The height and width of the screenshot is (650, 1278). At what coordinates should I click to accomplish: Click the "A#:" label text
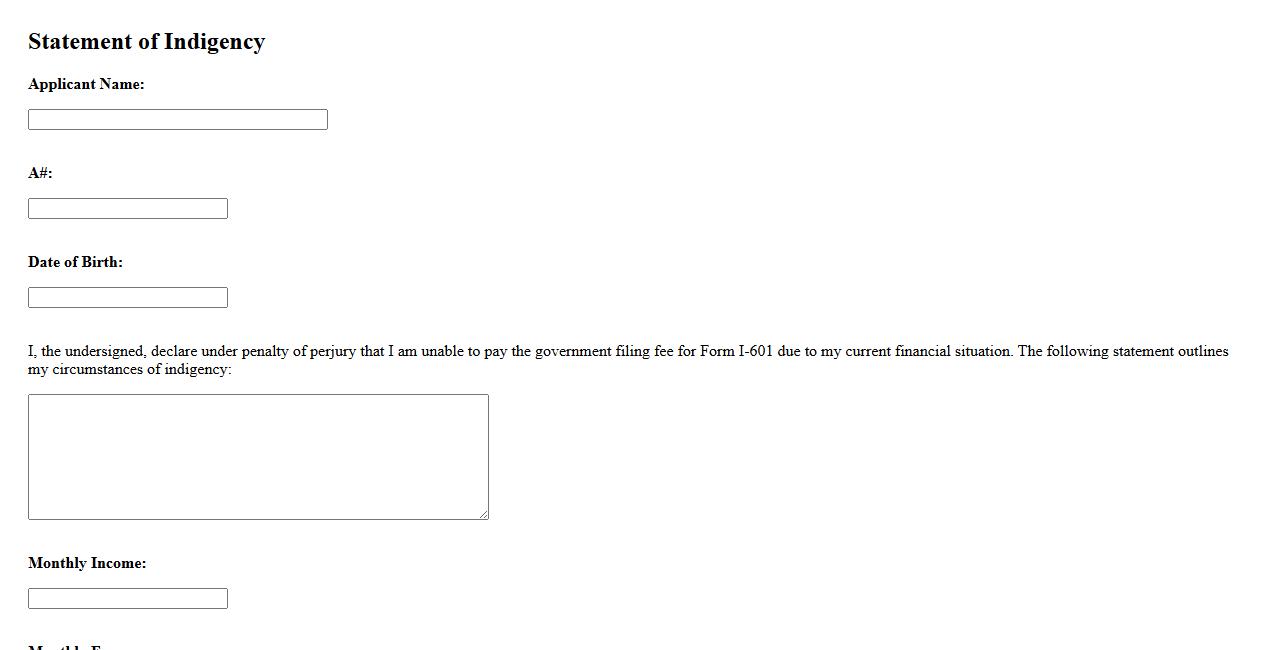coord(40,174)
